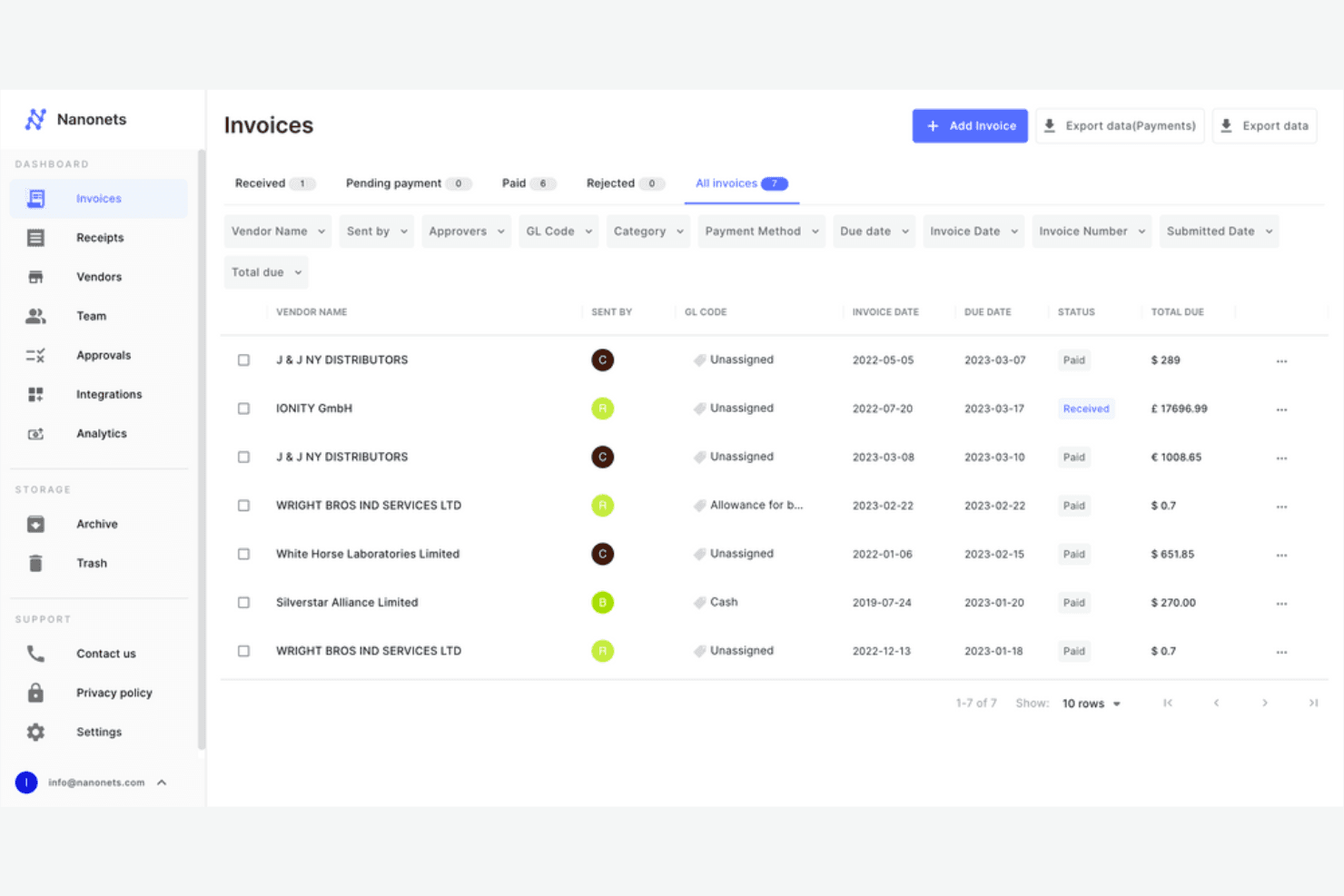Image resolution: width=1344 pixels, height=896 pixels.
Task: Switch to Received tab
Action: point(275,183)
